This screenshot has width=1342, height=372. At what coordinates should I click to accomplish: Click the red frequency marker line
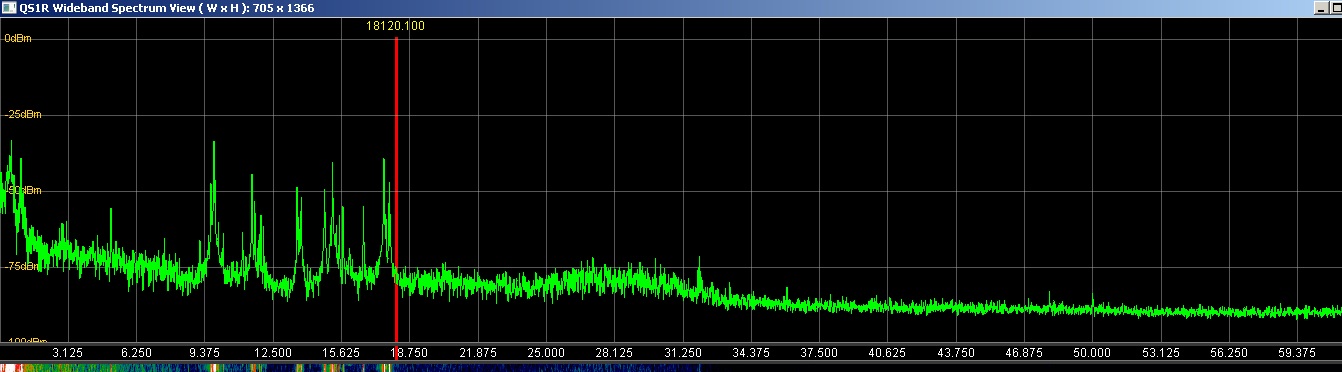pos(396,190)
